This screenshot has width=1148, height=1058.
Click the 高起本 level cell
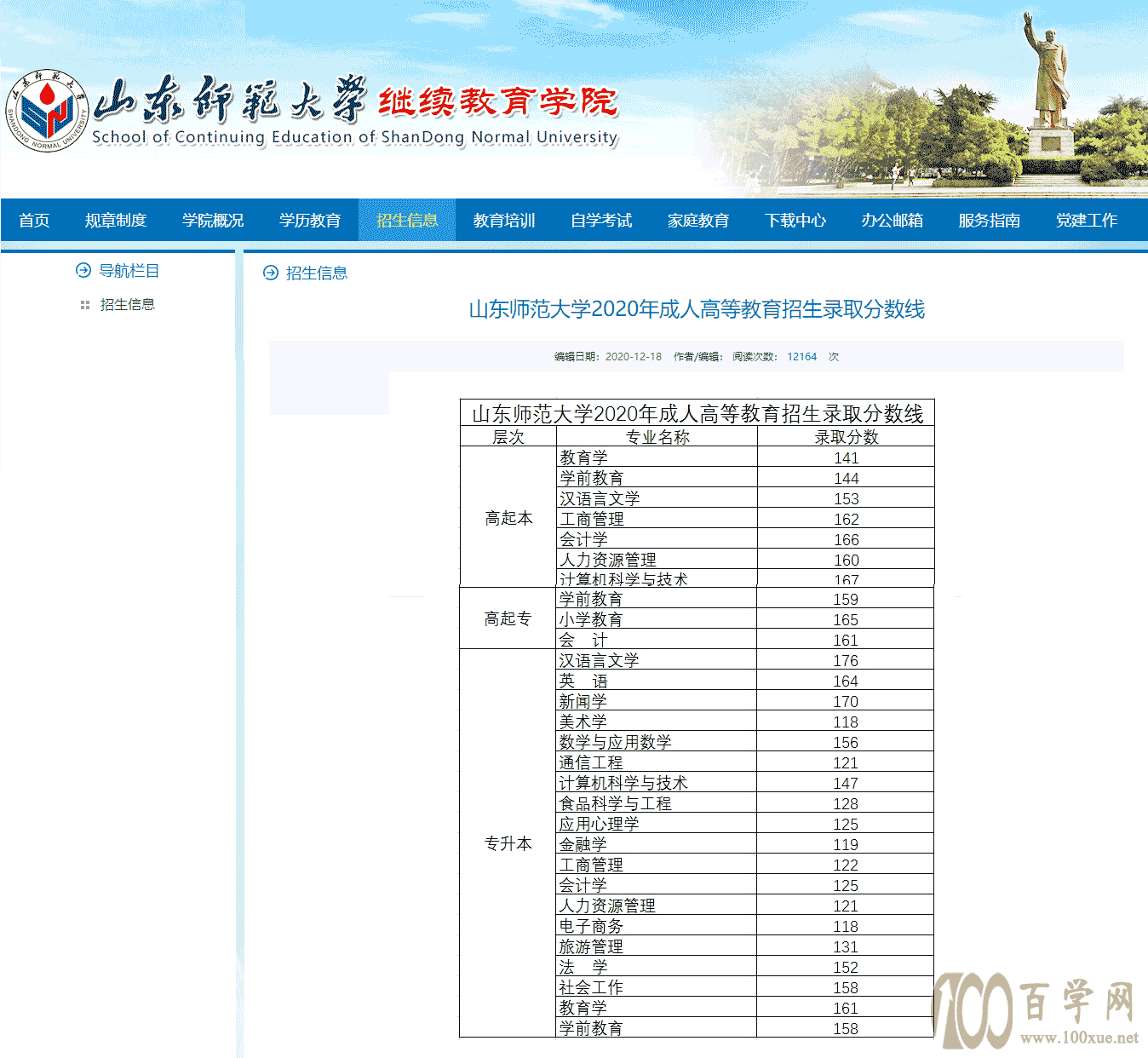(508, 518)
